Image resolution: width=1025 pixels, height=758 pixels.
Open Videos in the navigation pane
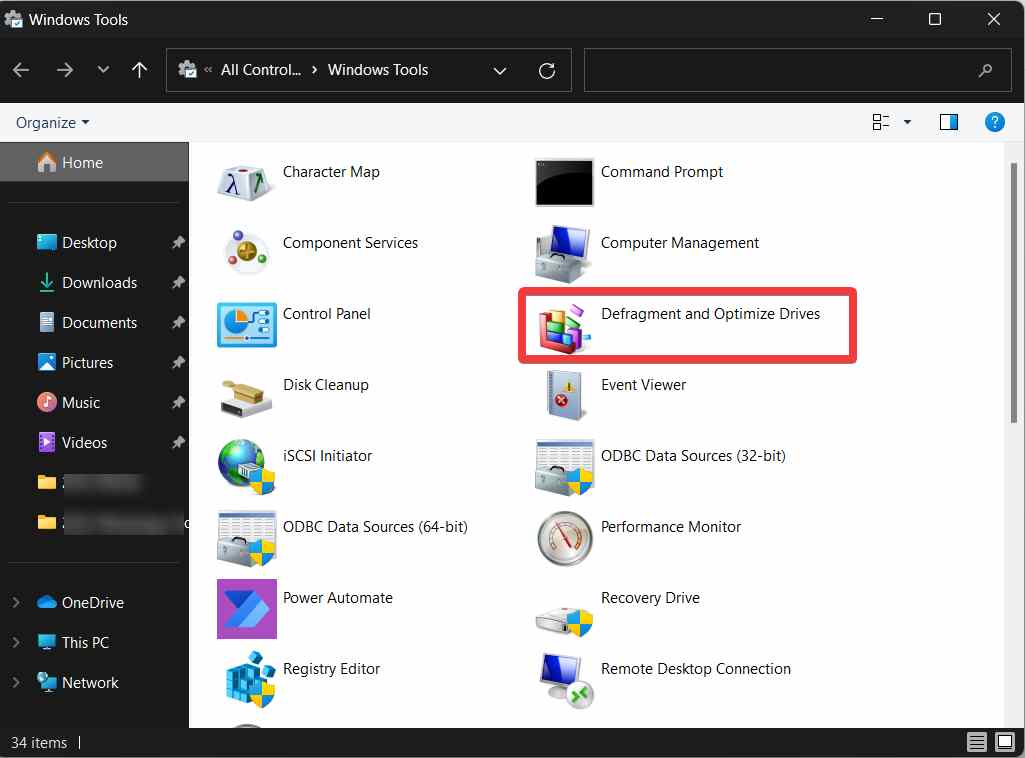coord(94,442)
